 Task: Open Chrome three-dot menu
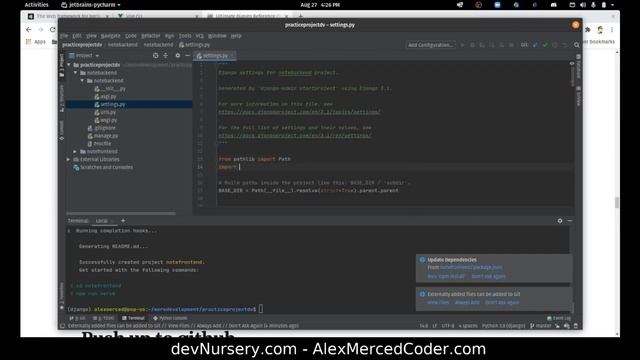point(612,30)
